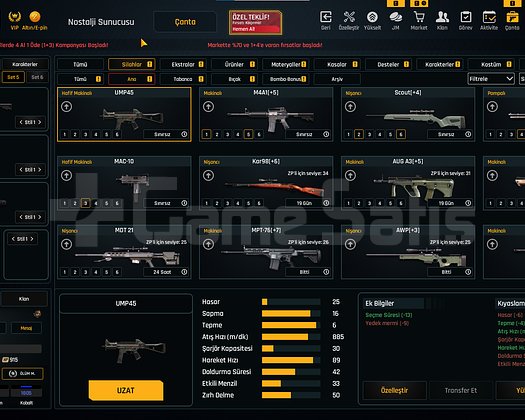Switch to the Materyaller tab
Viewport: 525px width, 420px height.
(286, 64)
